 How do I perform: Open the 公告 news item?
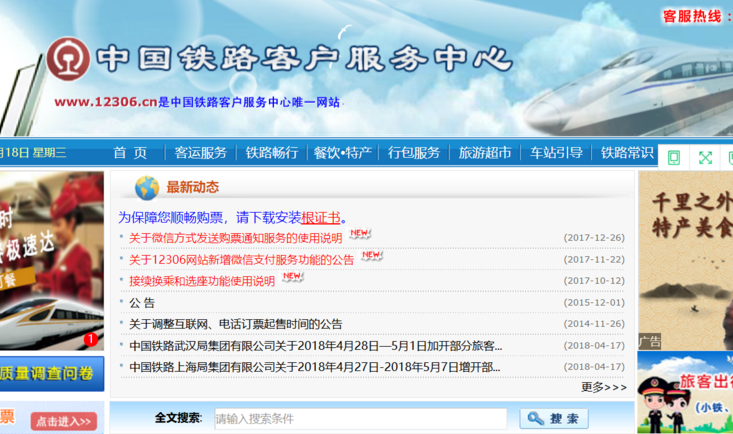point(142,303)
